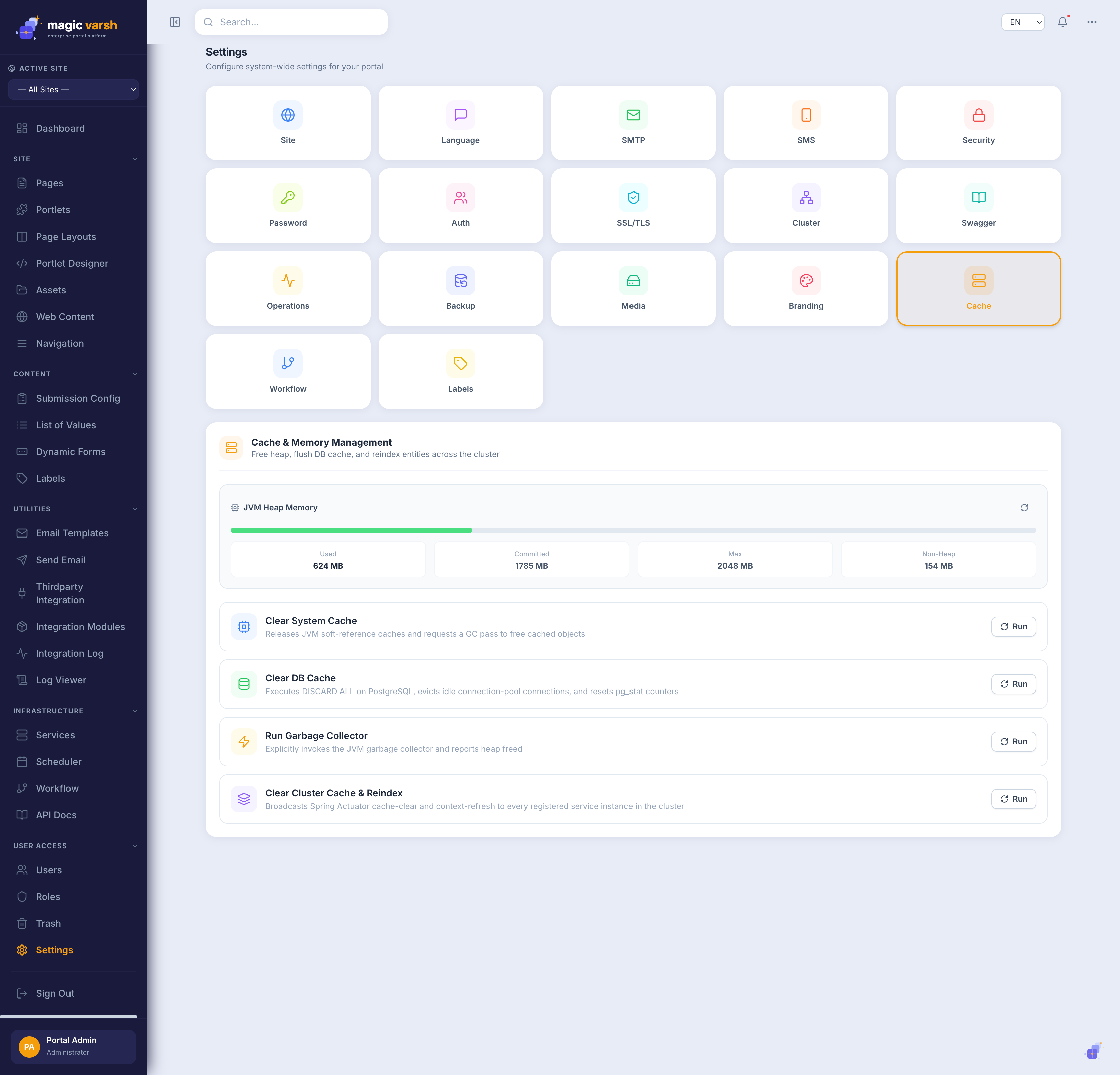Open the three-dot more options menu
The height and width of the screenshot is (1075, 1120).
tap(1091, 22)
